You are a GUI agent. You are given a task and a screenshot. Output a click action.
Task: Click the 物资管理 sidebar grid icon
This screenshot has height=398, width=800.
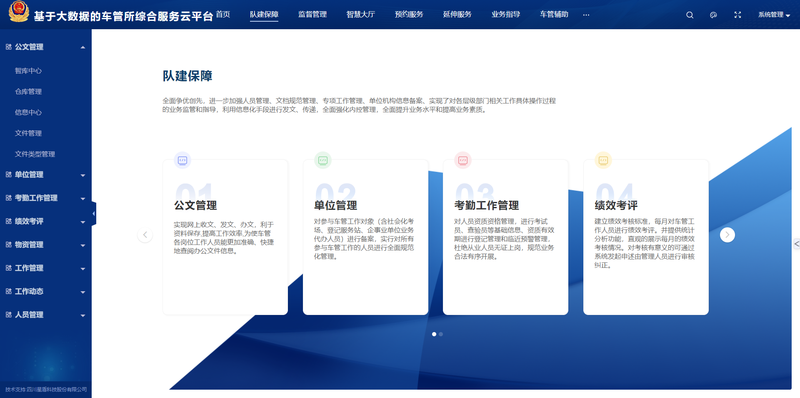click(x=8, y=244)
